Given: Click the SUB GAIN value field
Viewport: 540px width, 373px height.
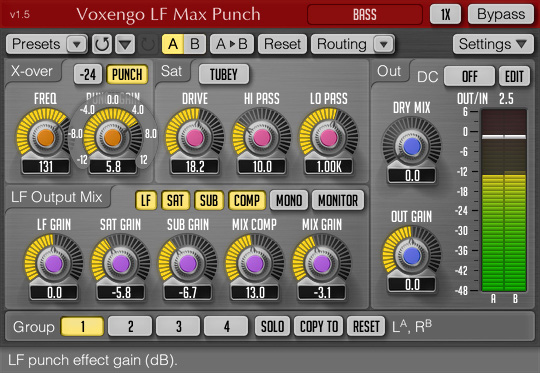Looking at the screenshot, I should (188, 293).
